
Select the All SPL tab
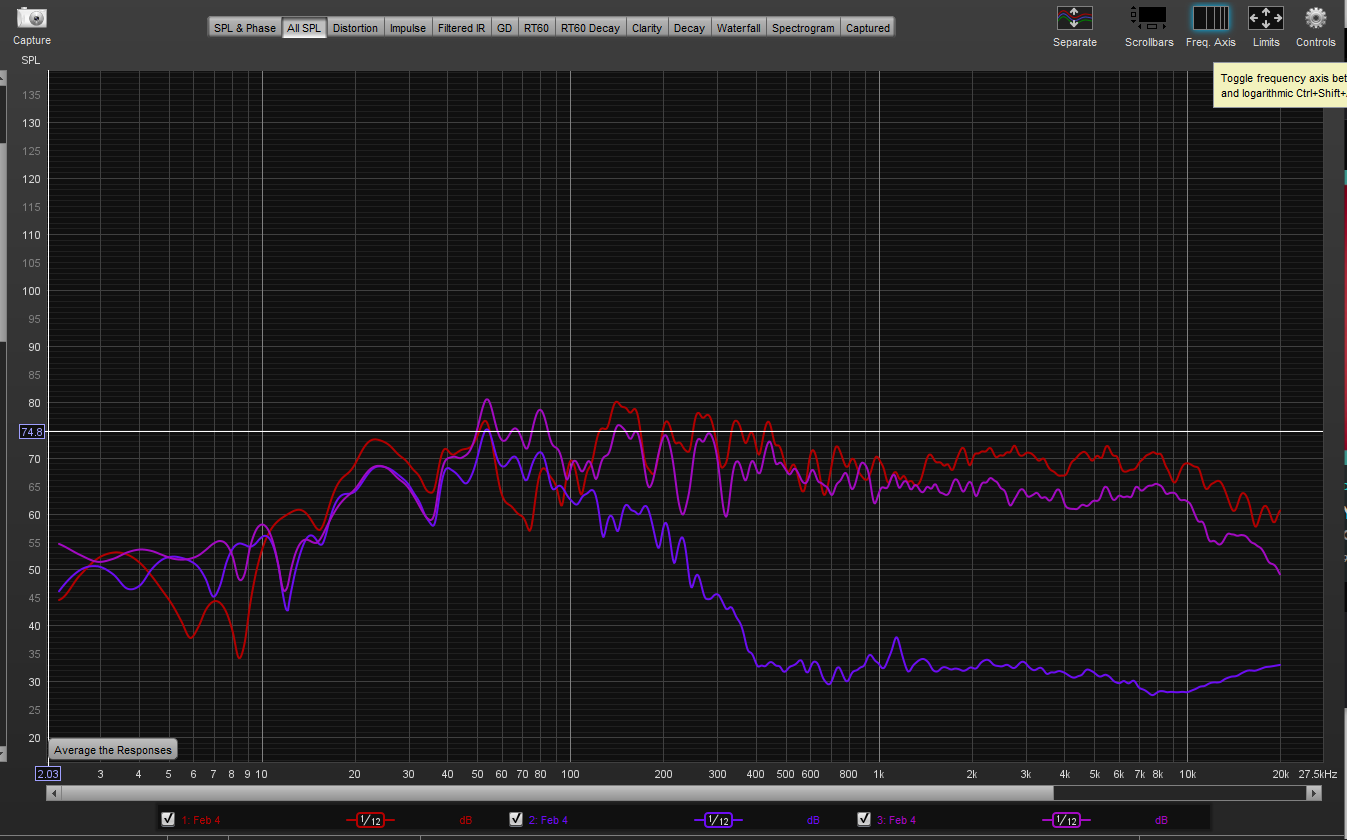tap(304, 28)
